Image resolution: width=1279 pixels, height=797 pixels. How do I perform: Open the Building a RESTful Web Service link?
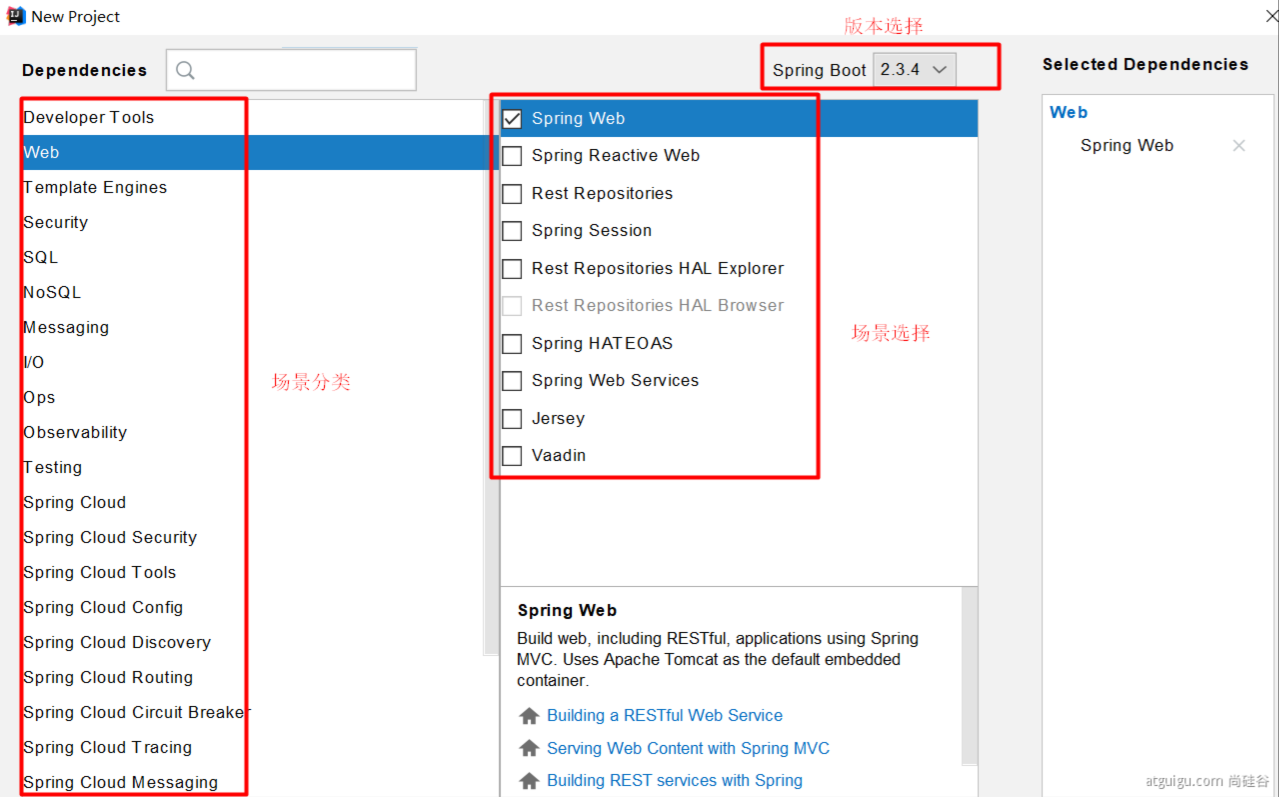665,716
